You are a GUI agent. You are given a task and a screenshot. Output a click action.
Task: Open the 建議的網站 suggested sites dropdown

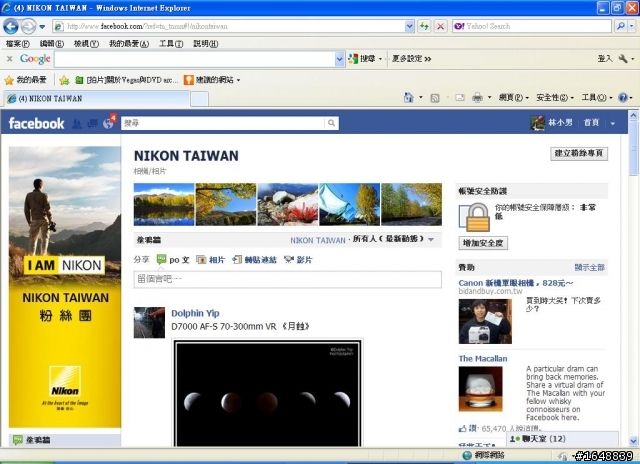click(212, 80)
